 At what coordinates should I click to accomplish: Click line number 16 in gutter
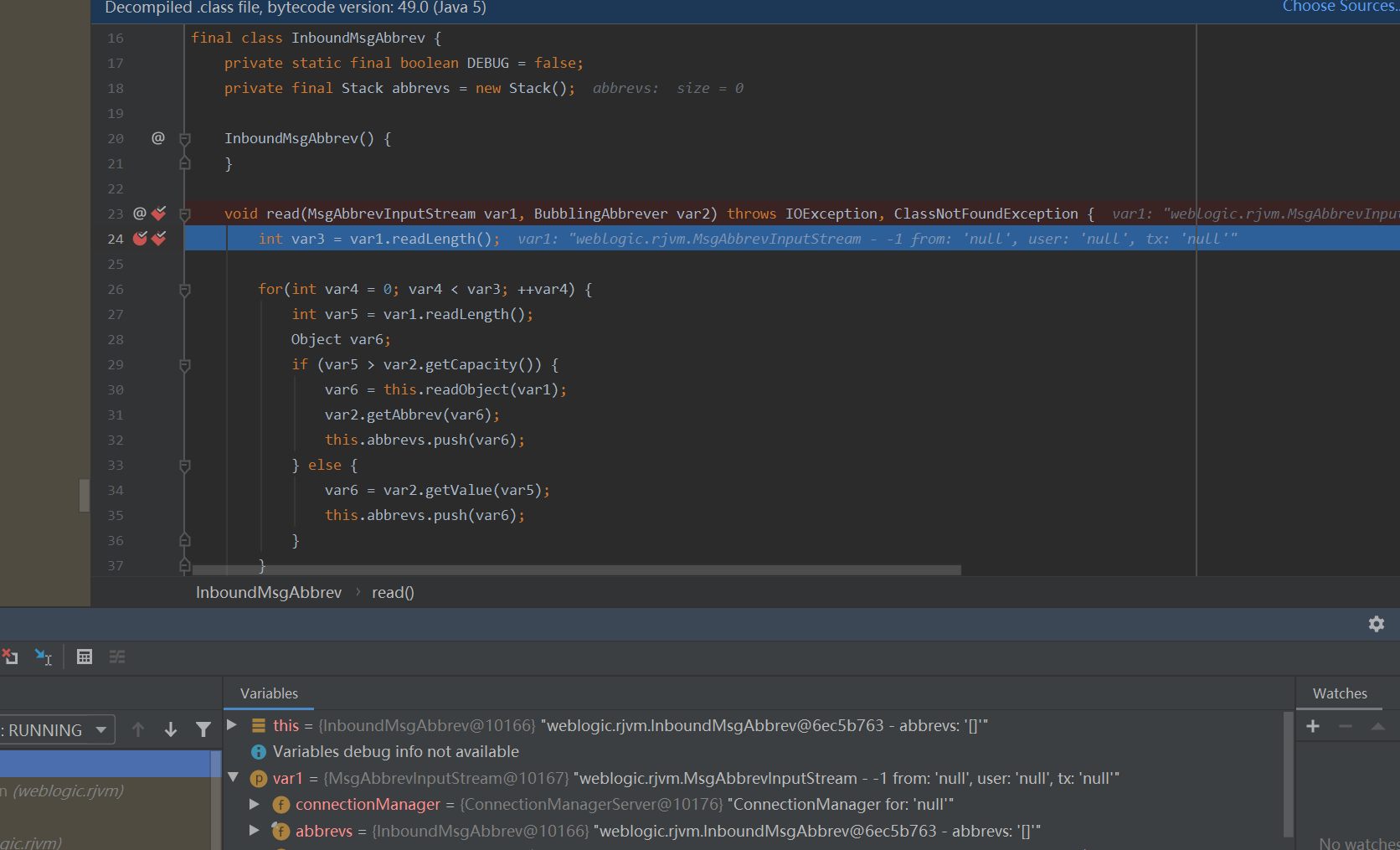click(x=116, y=38)
